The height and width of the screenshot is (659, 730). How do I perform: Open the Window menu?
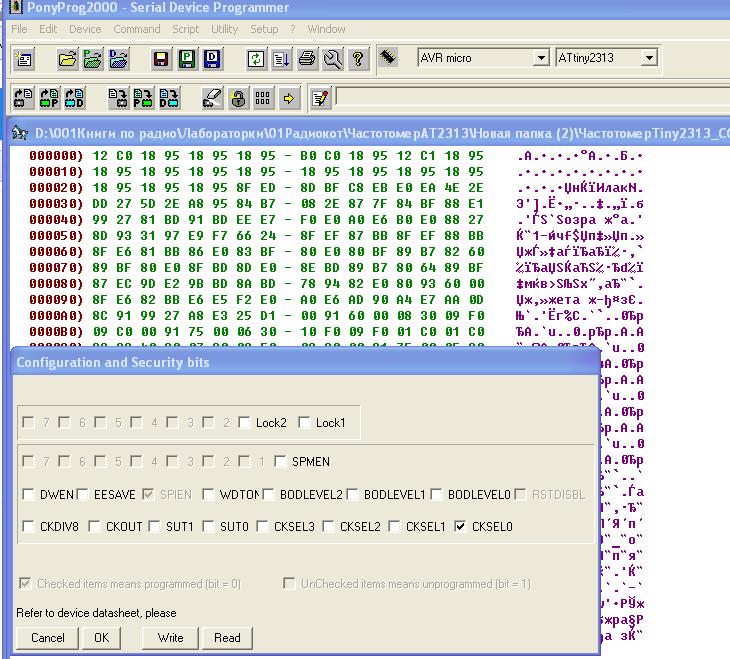coord(326,29)
